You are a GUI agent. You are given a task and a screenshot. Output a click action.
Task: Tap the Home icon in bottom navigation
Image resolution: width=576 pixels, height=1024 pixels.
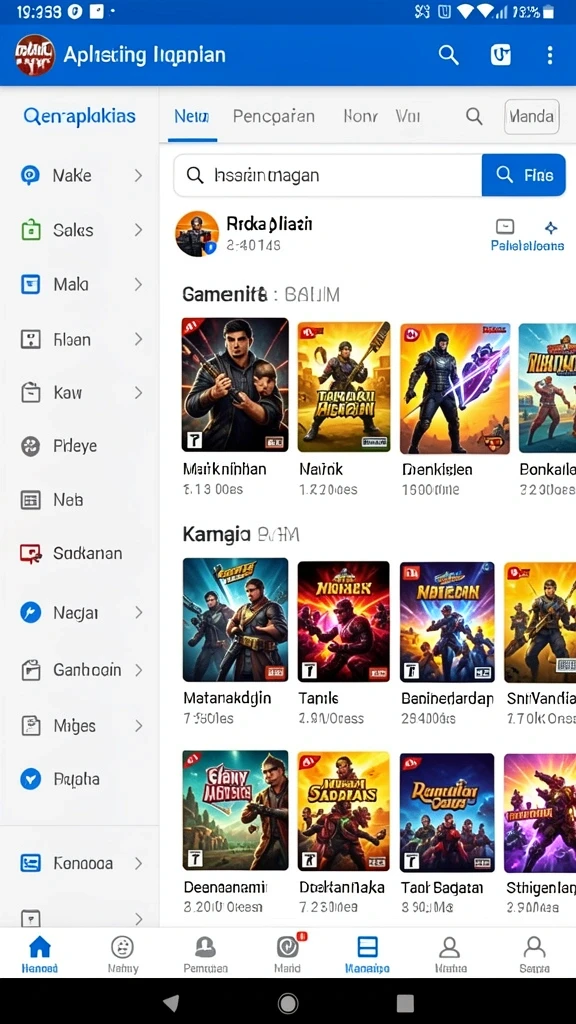[x=40, y=946]
